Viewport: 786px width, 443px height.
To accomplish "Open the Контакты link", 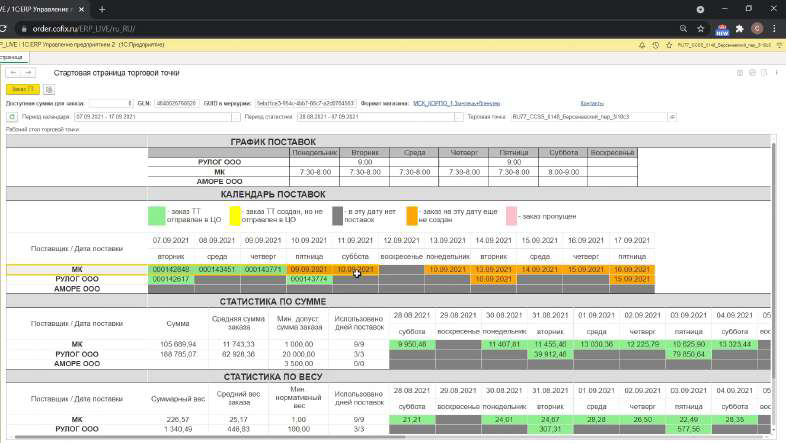I will click(x=592, y=103).
